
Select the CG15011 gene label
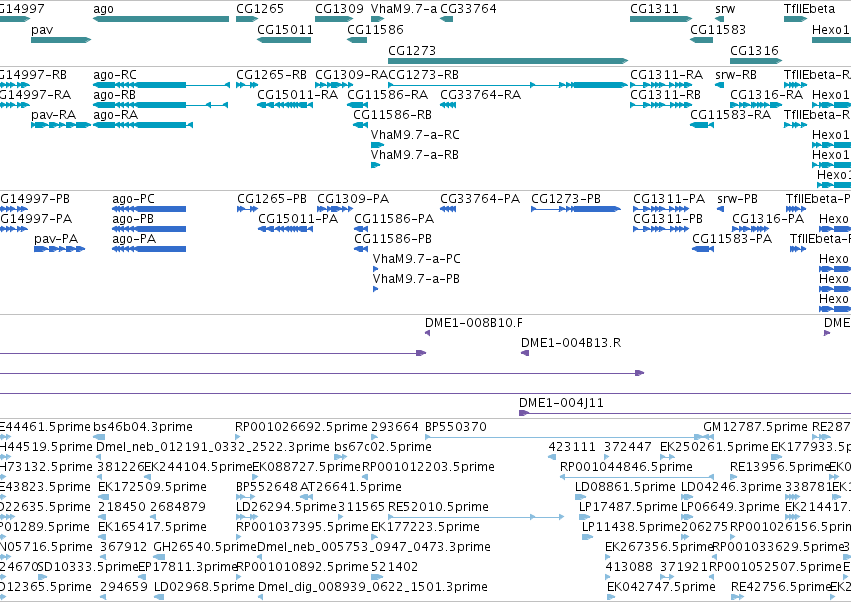285,30
